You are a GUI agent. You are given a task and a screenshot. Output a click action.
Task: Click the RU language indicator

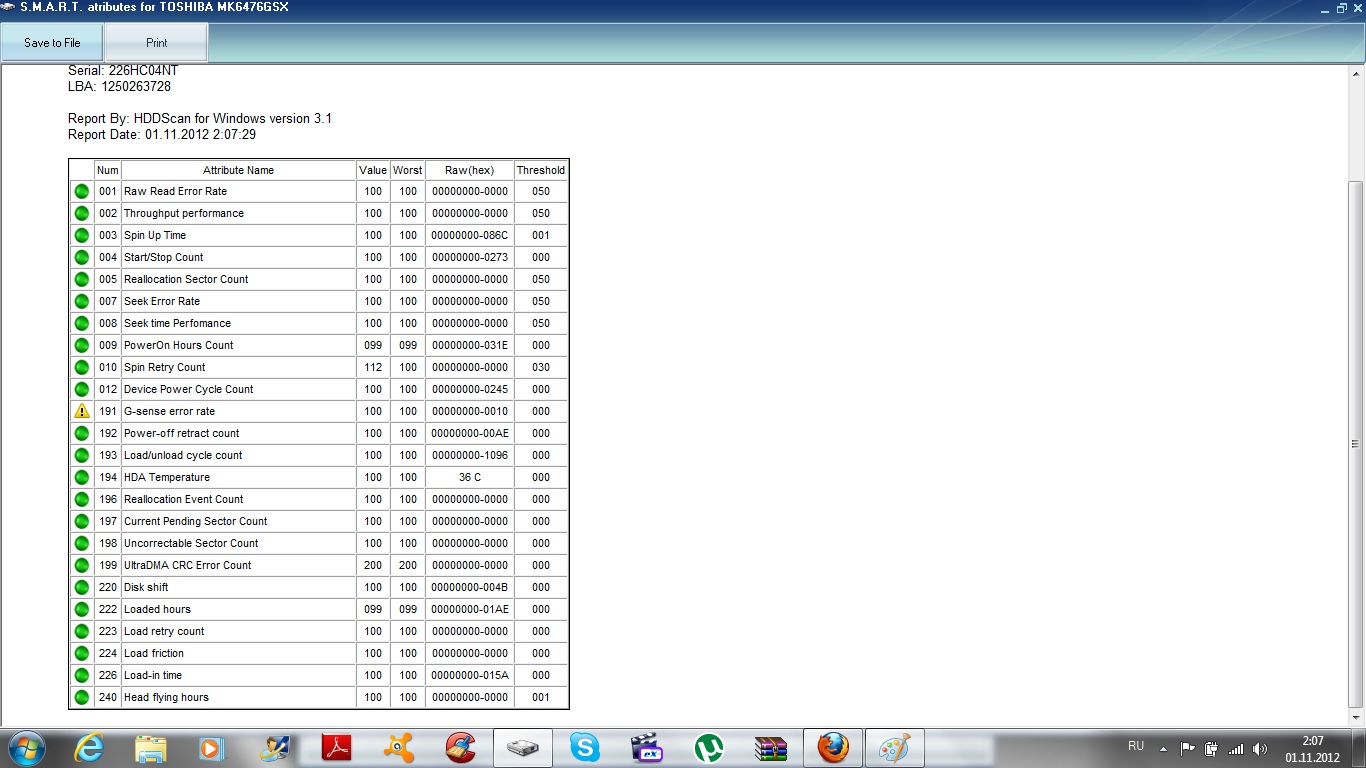click(1136, 746)
